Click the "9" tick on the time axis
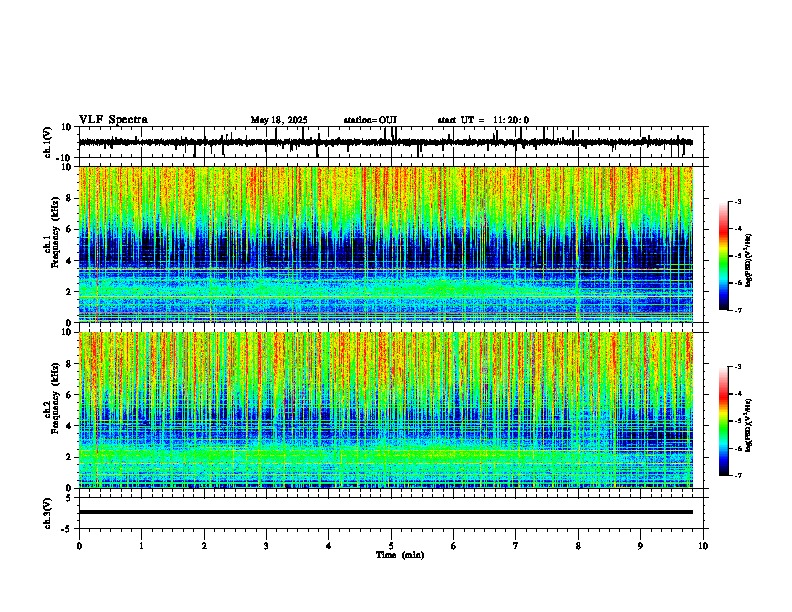The width and height of the screenshot is (792, 612). [x=640, y=546]
